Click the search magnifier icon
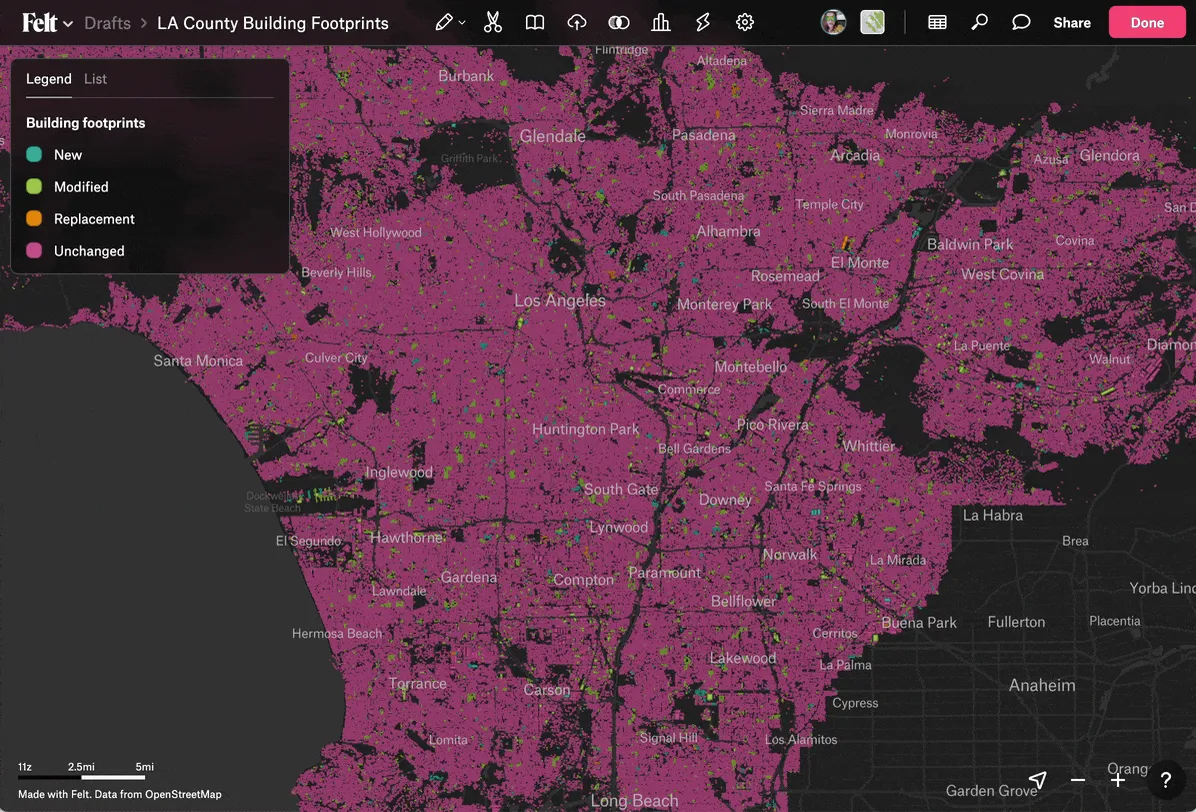The image size is (1196, 812). click(979, 22)
